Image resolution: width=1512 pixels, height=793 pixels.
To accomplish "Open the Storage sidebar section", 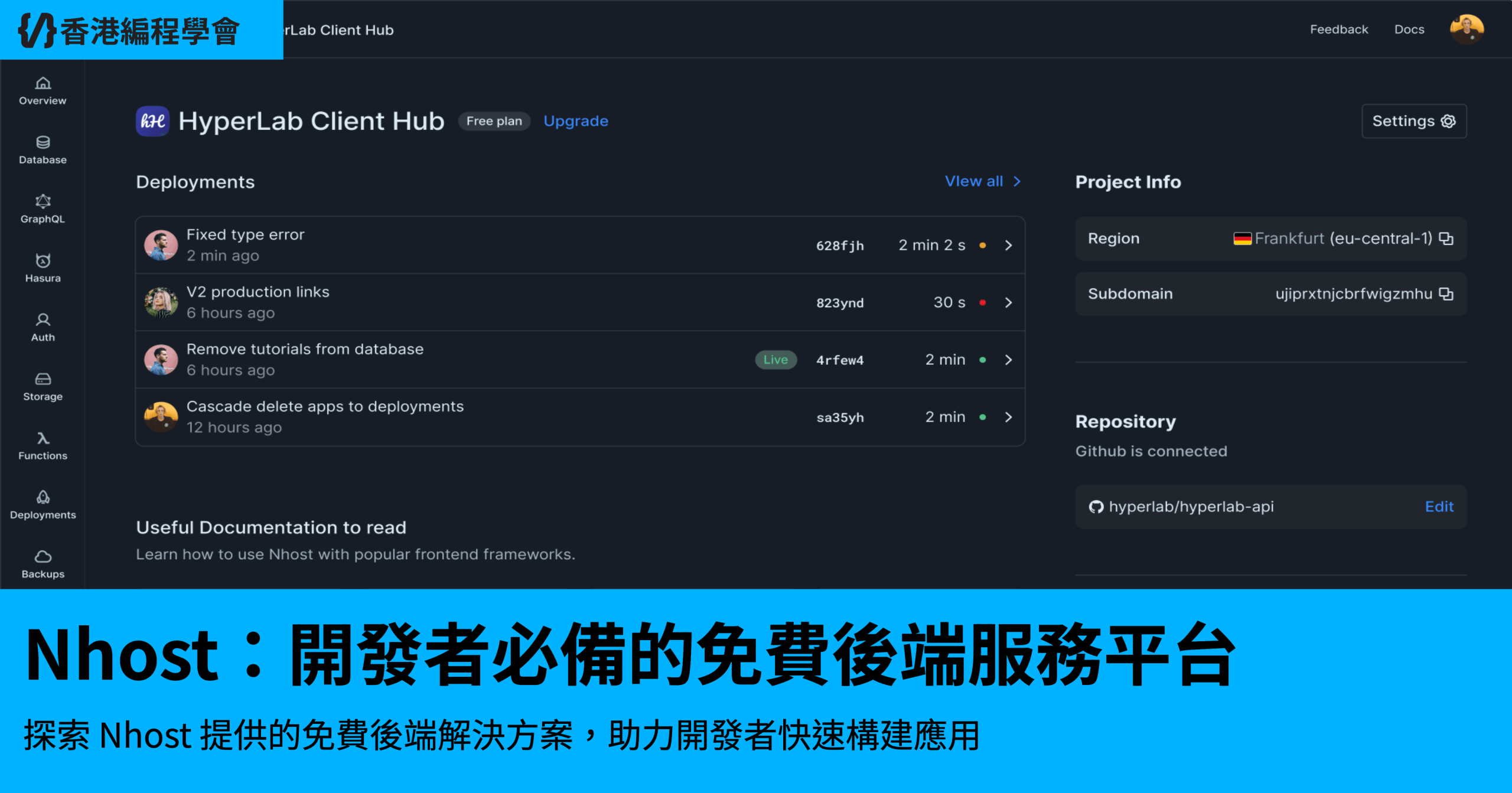I will pos(43,387).
